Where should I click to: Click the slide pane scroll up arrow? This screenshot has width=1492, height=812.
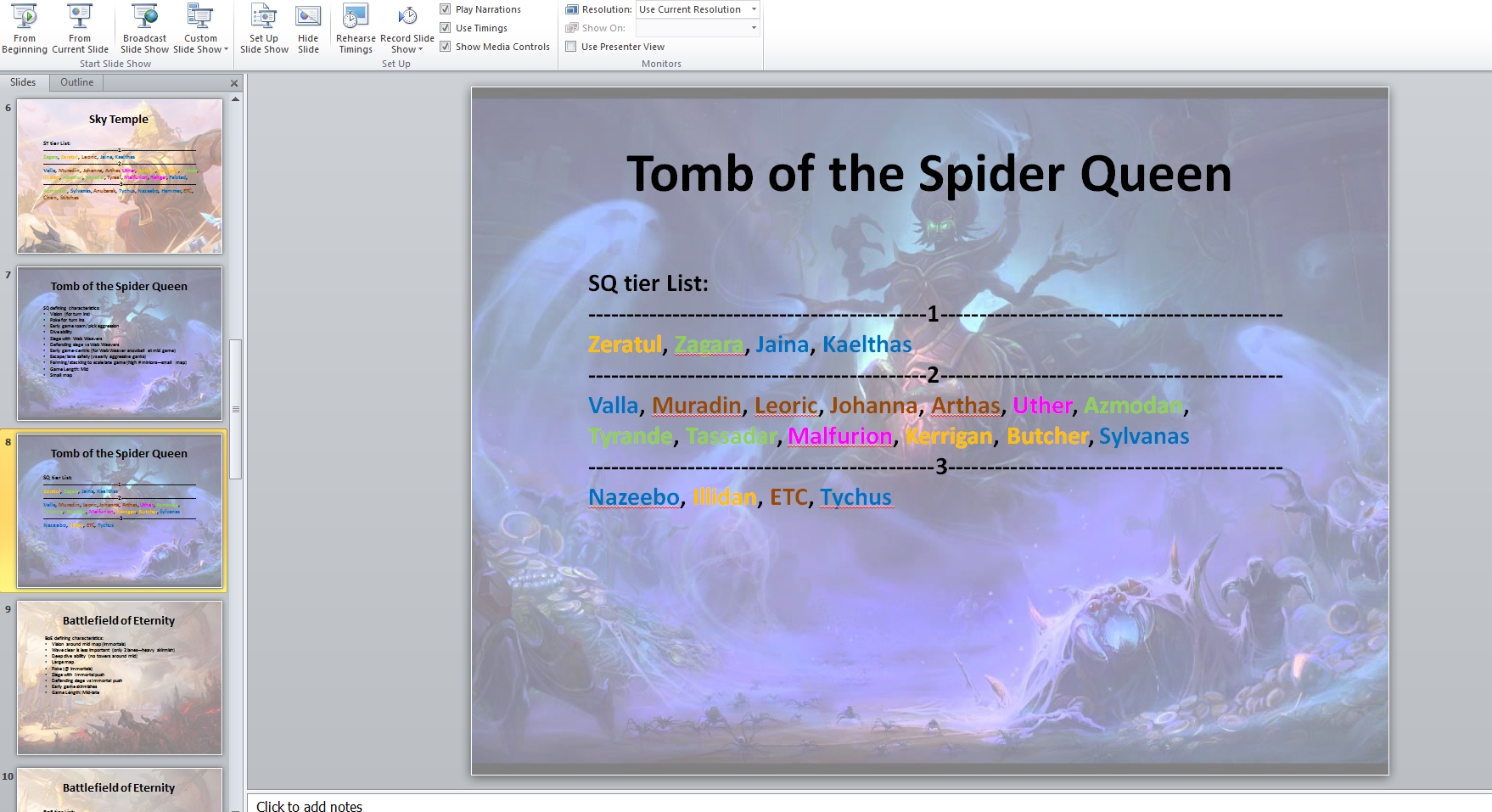point(236,99)
